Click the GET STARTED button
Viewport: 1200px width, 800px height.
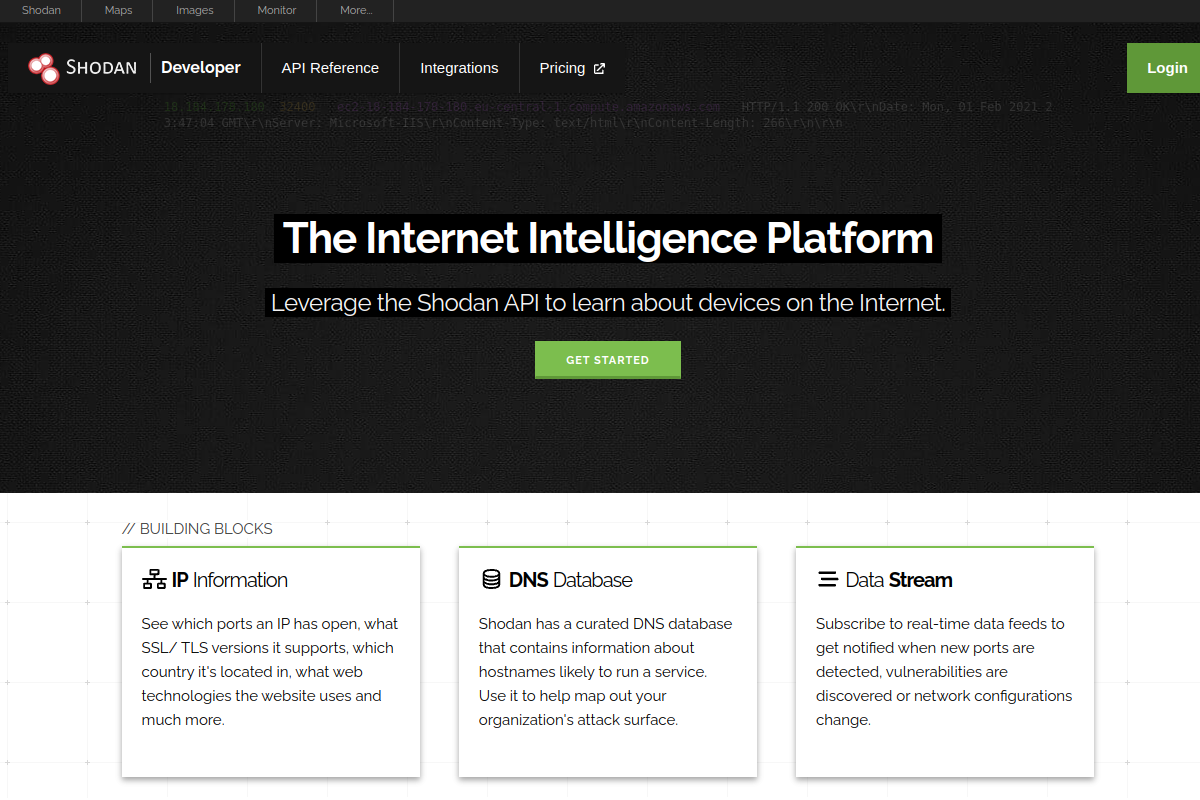click(608, 360)
